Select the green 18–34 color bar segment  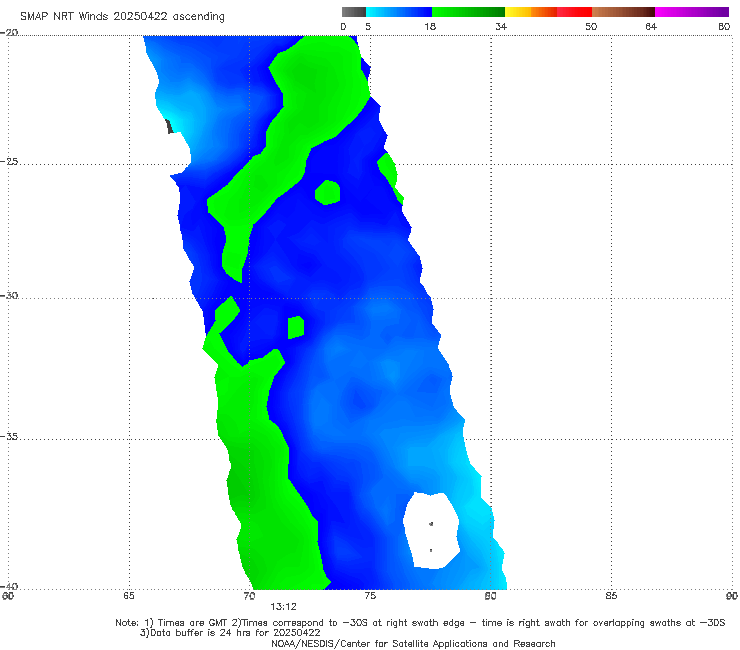(x=468, y=12)
